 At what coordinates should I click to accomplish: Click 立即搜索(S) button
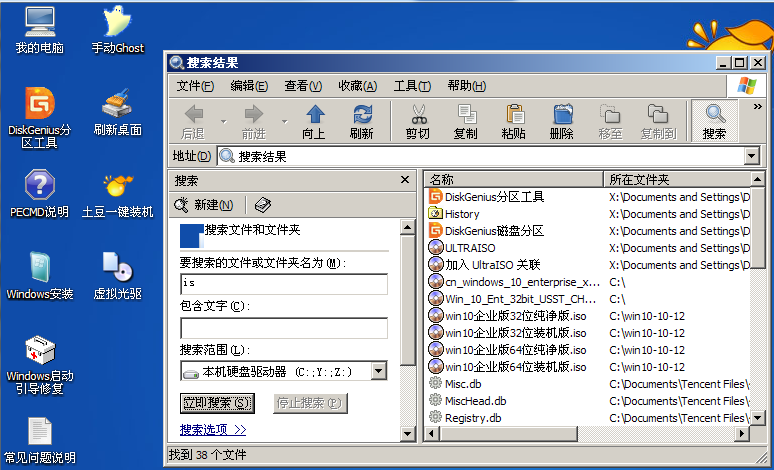[x=217, y=403]
